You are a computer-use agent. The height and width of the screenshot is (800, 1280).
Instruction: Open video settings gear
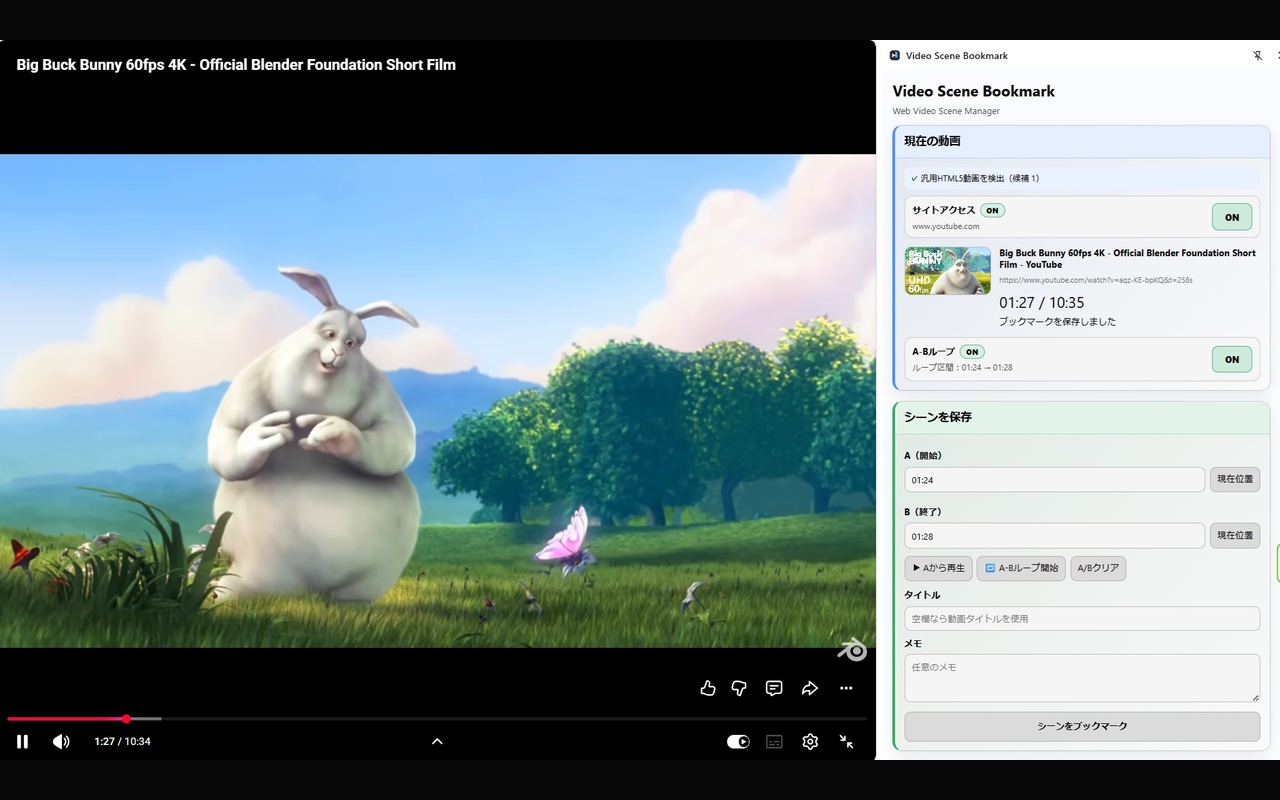pyautogui.click(x=810, y=741)
